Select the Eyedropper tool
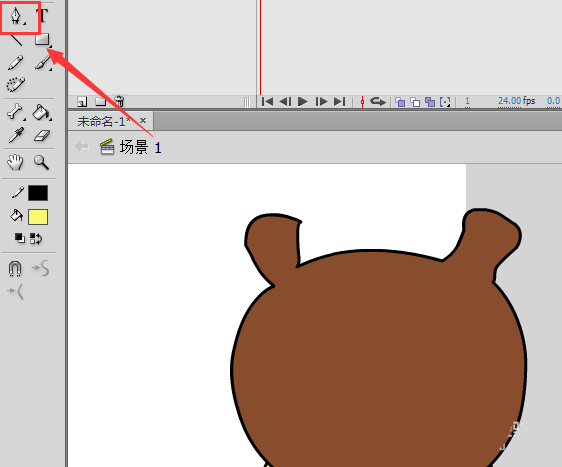The height and width of the screenshot is (467, 562). click(16, 135)
